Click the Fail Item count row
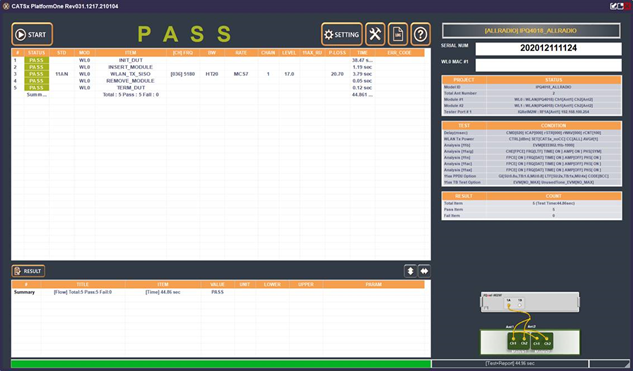The height and width of the screenshot is (371, 633). [x=532, y=216]
